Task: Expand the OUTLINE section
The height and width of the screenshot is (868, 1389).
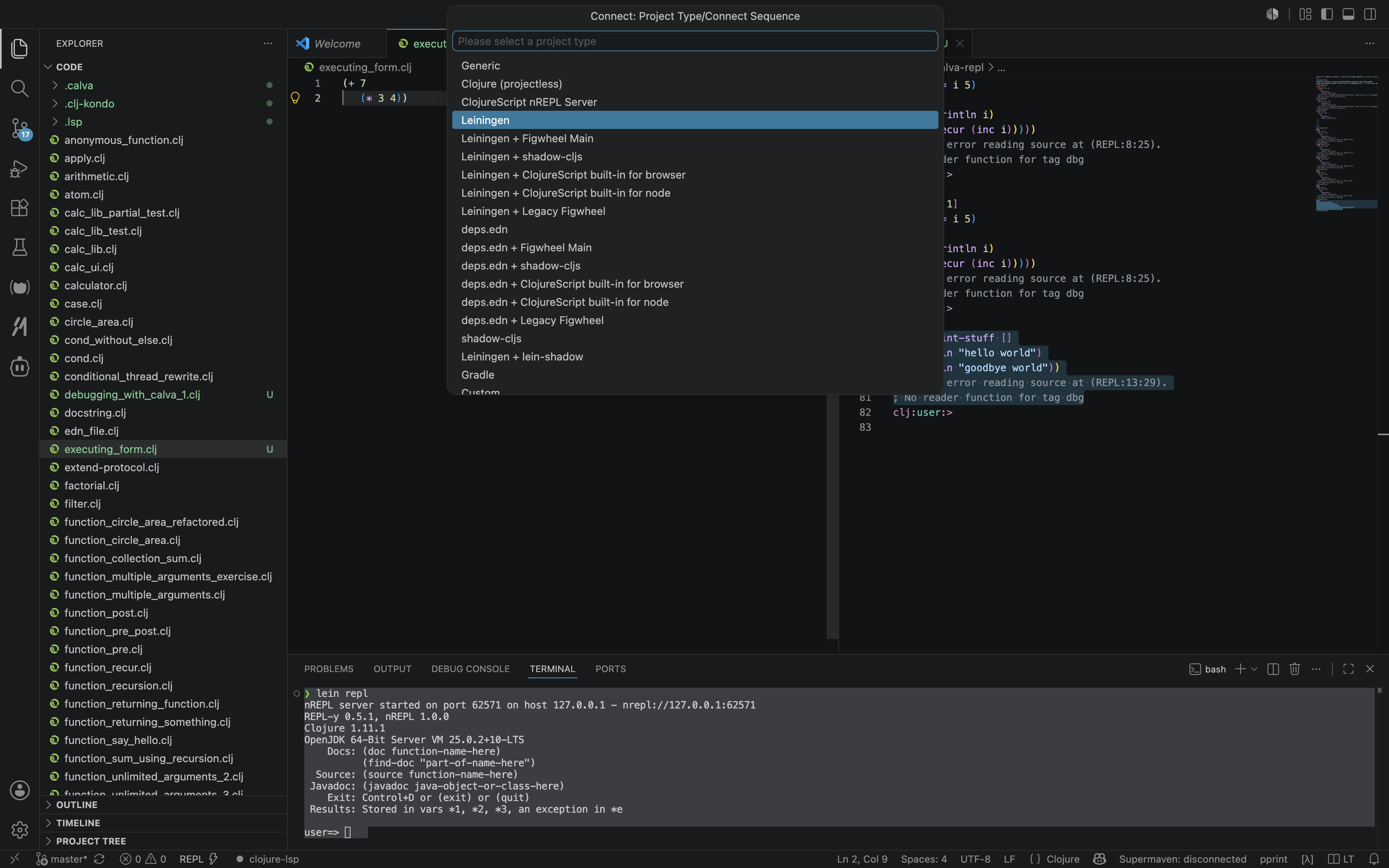Action: 163,804
